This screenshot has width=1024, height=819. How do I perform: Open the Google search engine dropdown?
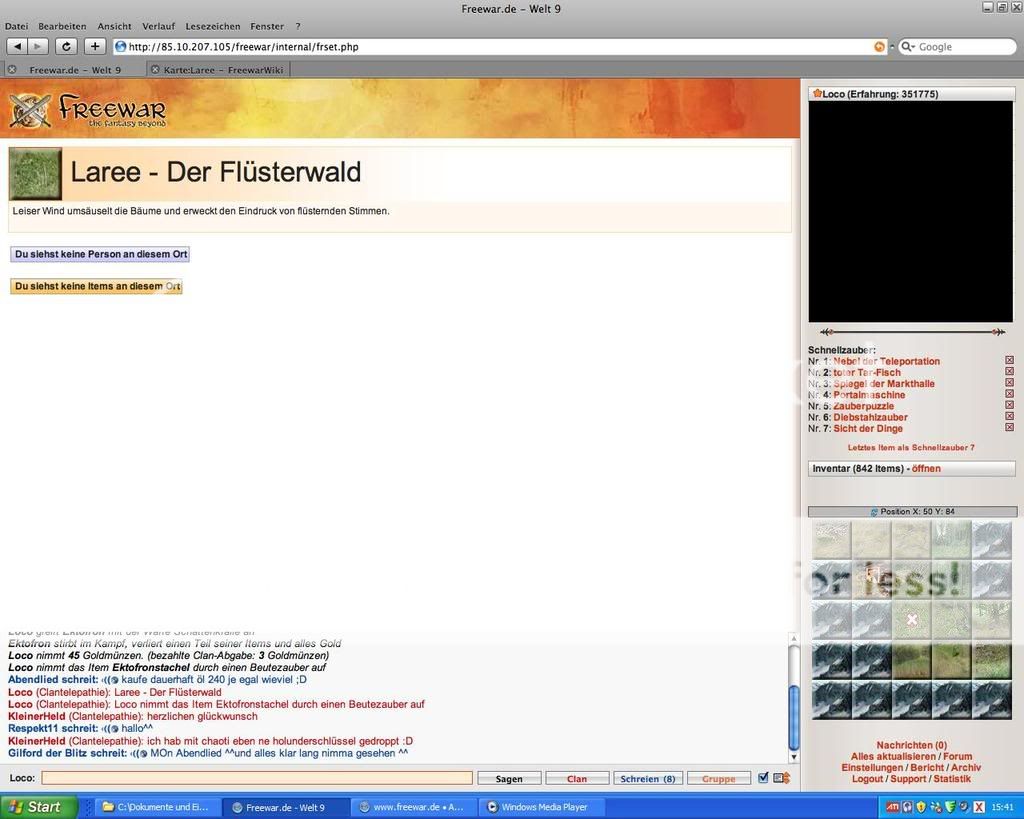[908, 47]
